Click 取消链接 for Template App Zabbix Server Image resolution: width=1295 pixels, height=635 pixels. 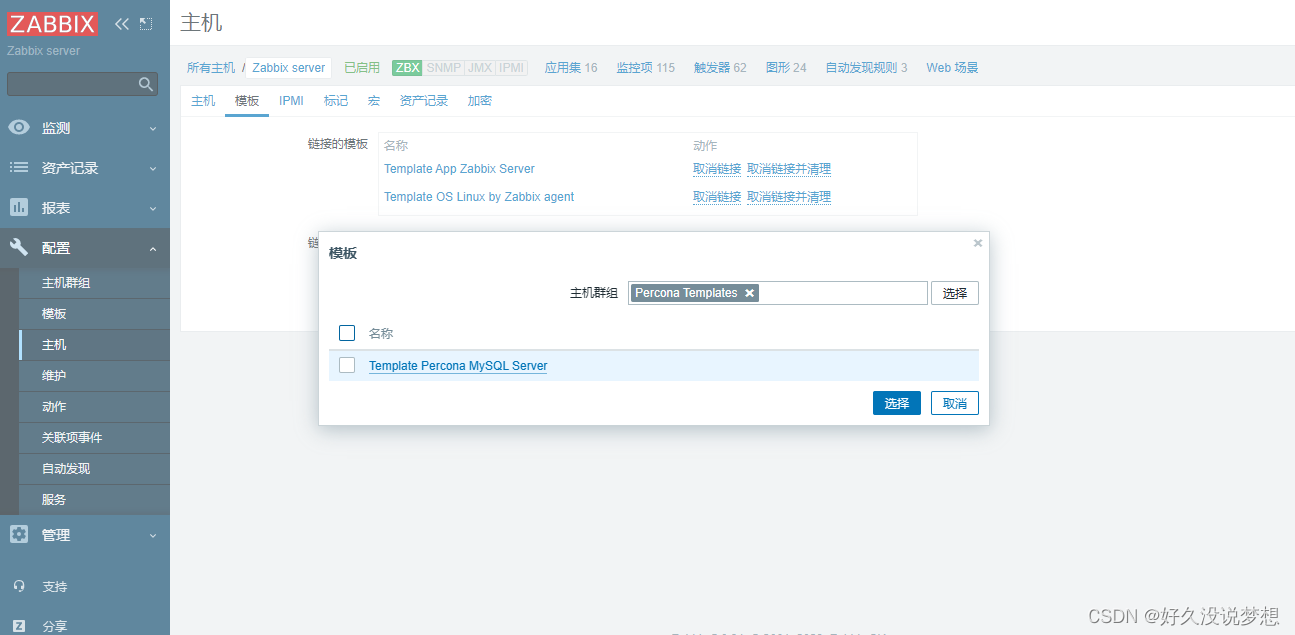point(717,169)
